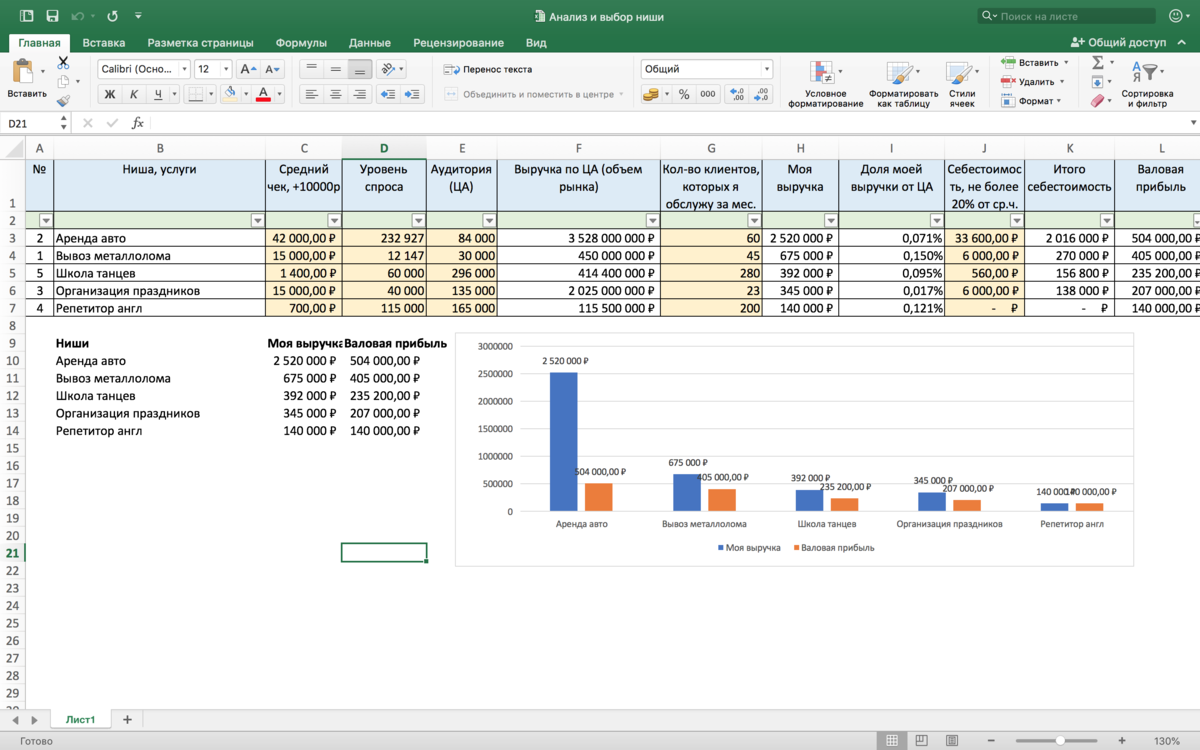Apply percent style to cell
Screen dimensions: 1200x750
[684, 94]
